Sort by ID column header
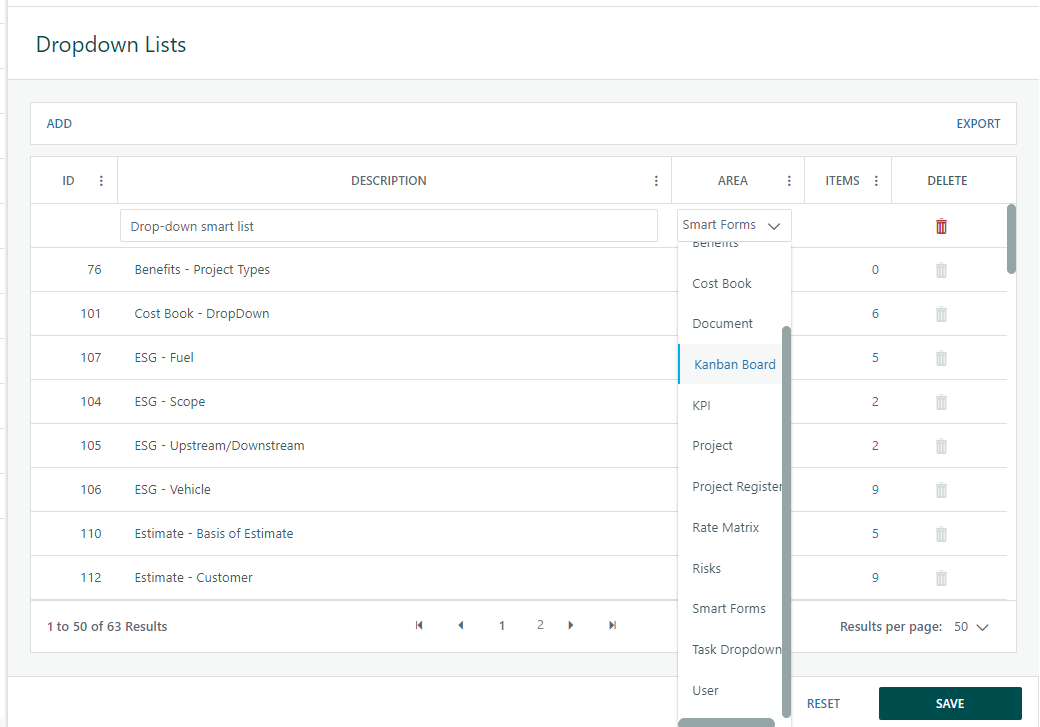This screenshot has height=727, width=1040. 68,180
